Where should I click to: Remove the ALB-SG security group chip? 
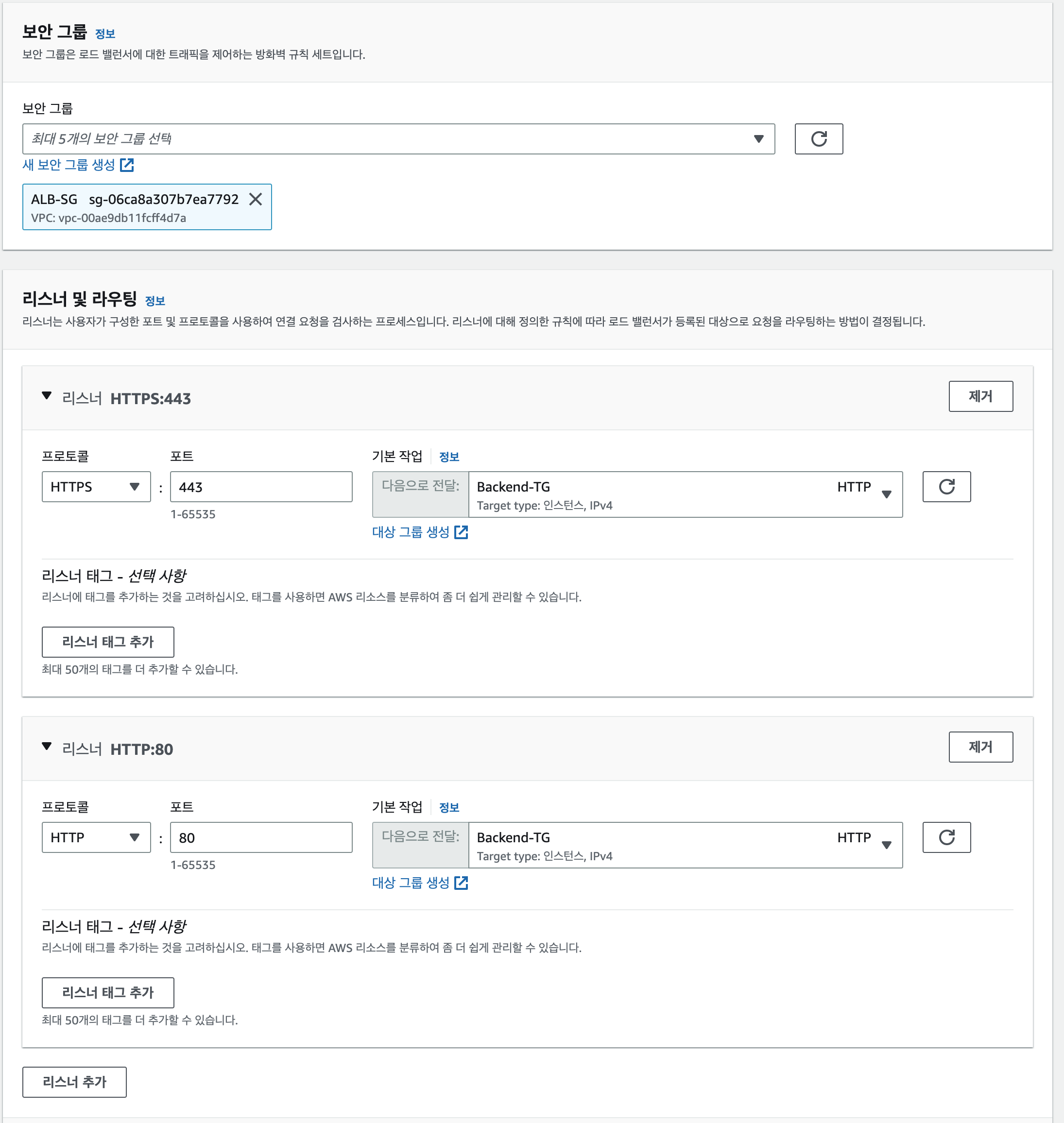256,199
